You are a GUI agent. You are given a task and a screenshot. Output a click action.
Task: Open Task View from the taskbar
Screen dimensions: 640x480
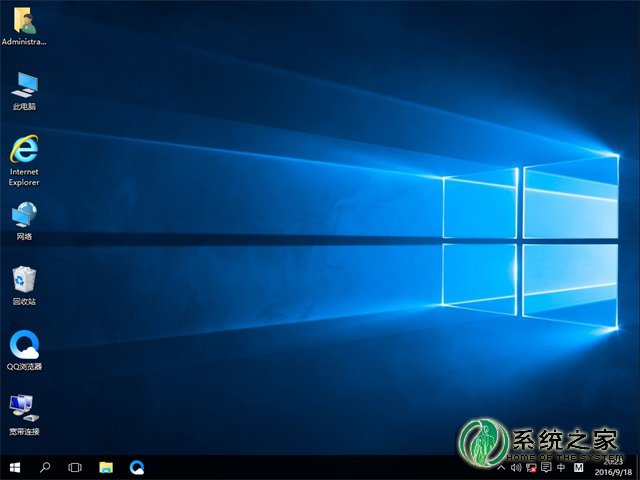point(75,467)
